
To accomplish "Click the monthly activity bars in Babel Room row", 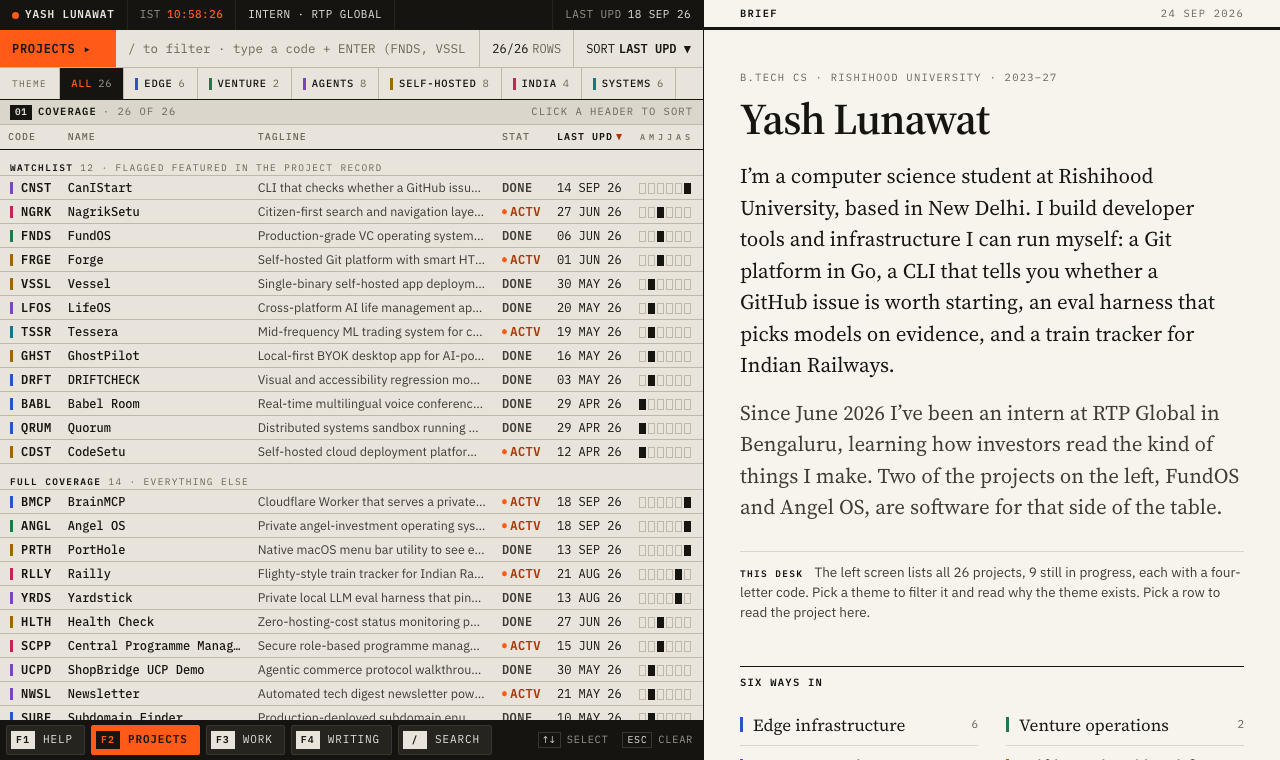I will coord(665,404).
